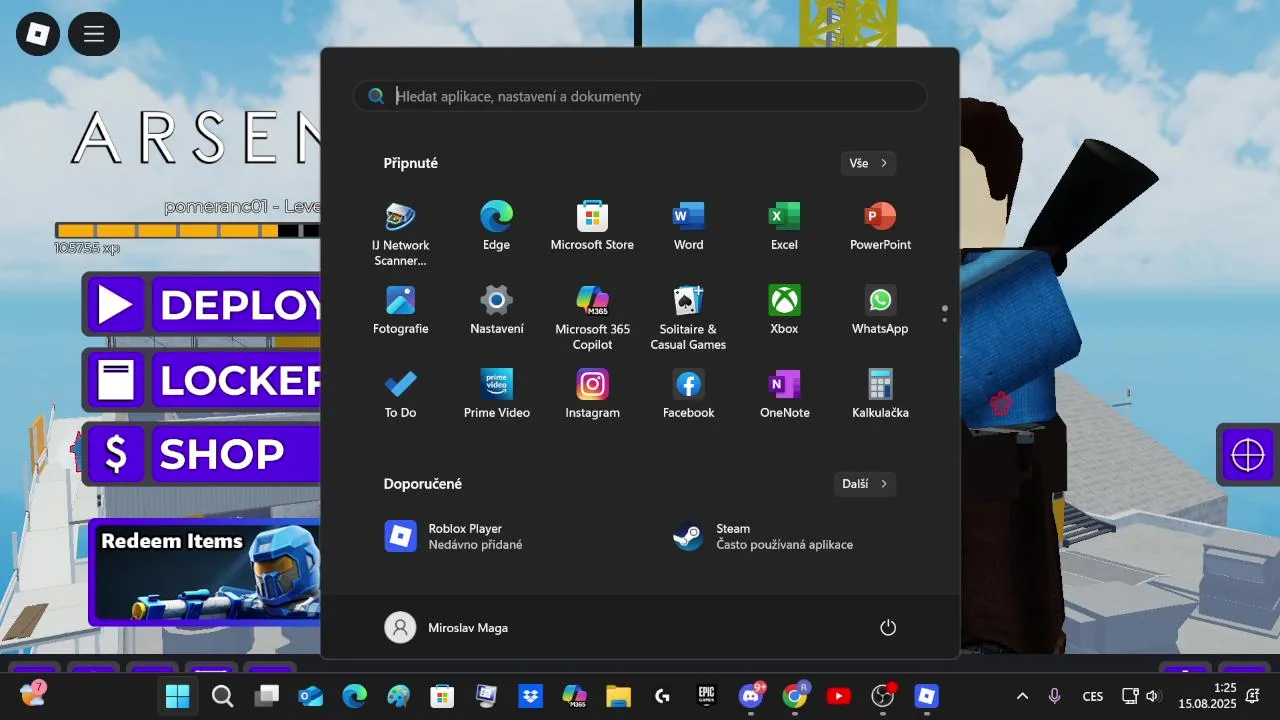Open Epic Games Launcher in taskbar
Viewport: 1280px width, 720px height.
point(706,696)
